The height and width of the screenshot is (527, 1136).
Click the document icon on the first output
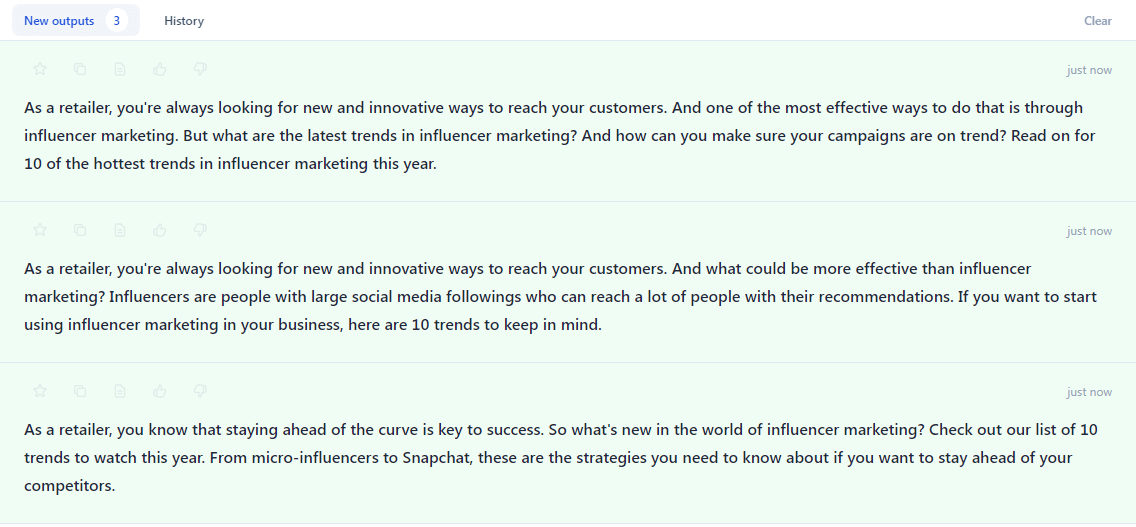click(x=120, y=69)
